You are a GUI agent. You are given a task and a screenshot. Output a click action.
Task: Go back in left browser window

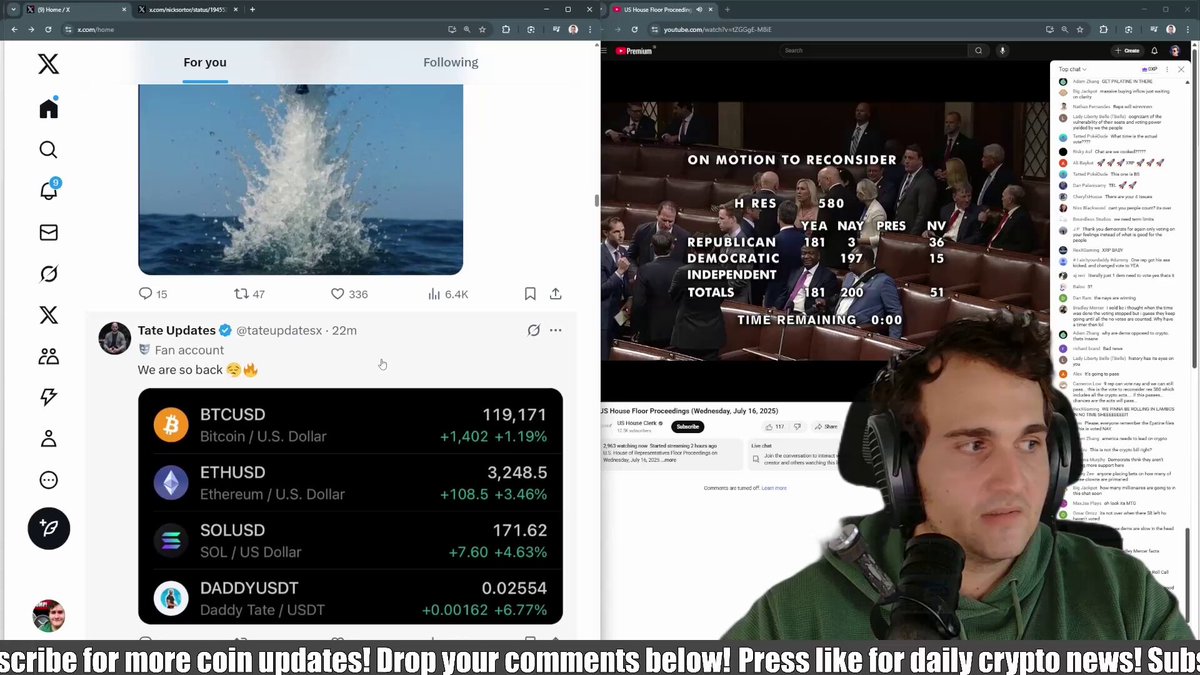pyautogui.click(x=13, y=29)
